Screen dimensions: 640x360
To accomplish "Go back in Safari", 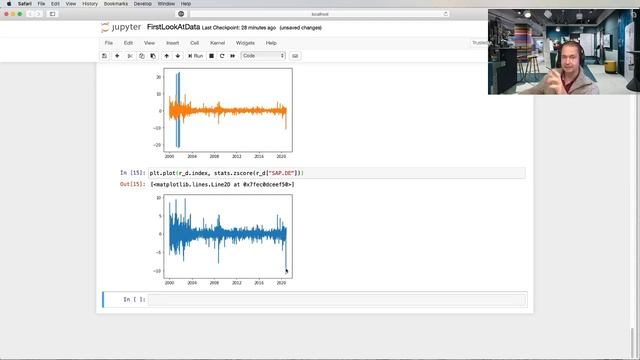I will 30,14.
